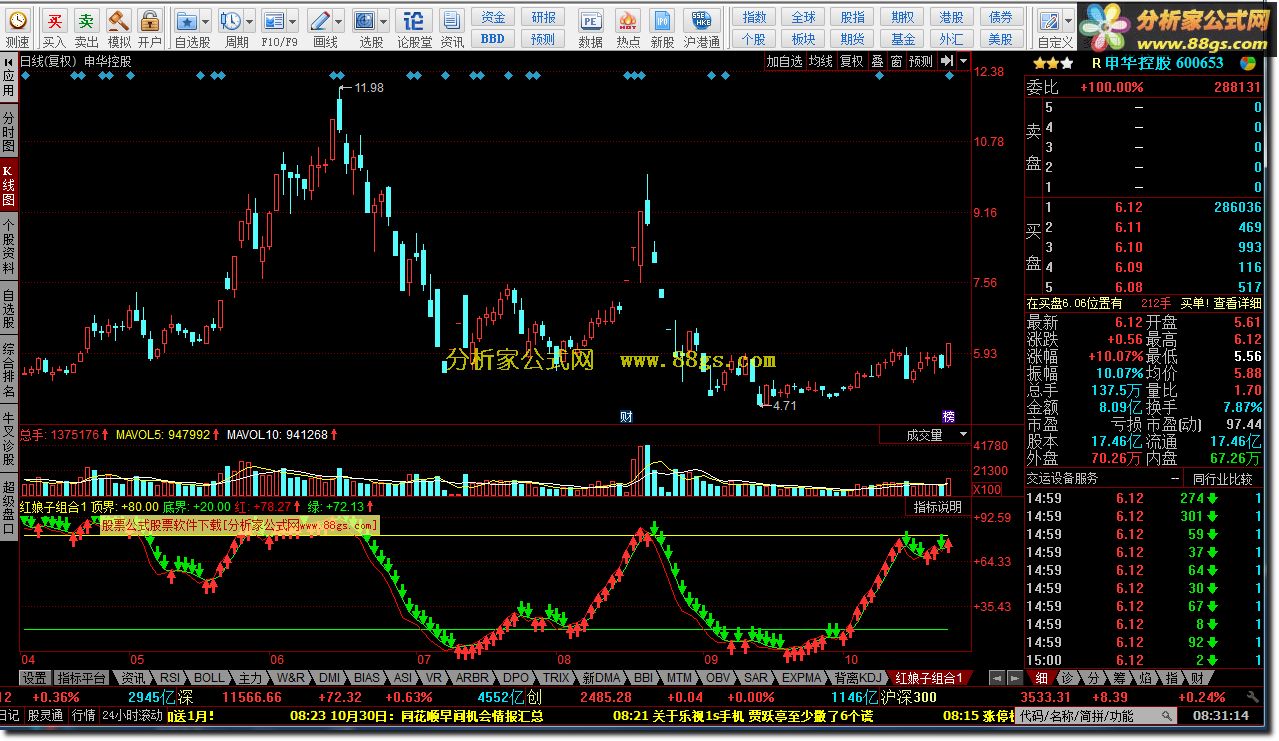Image resolution: width=1279 pixels, height=741 pixels.
Task: Click the 研报 research report button
Action: 543,17
